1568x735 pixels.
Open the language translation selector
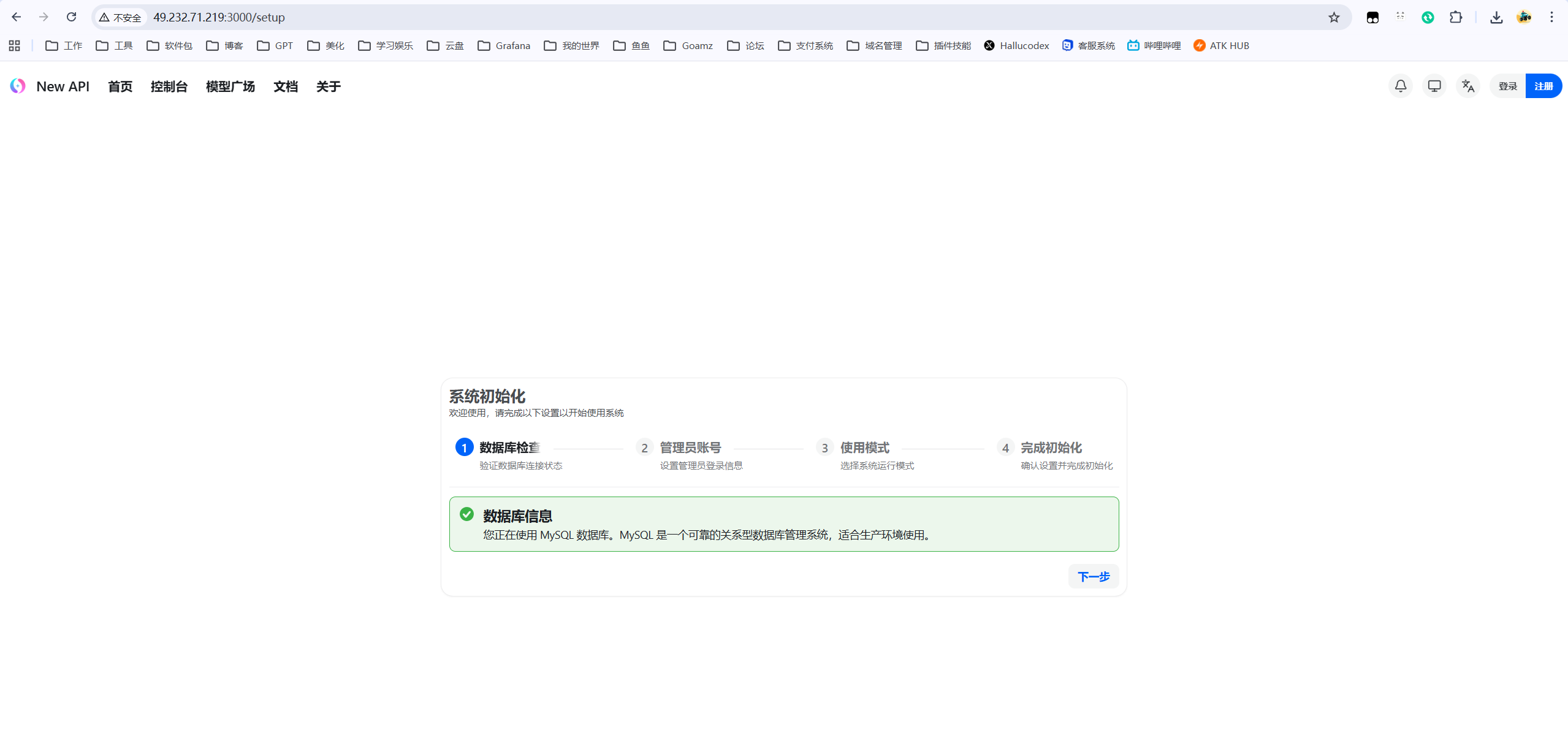click(x=1467, y=86)
